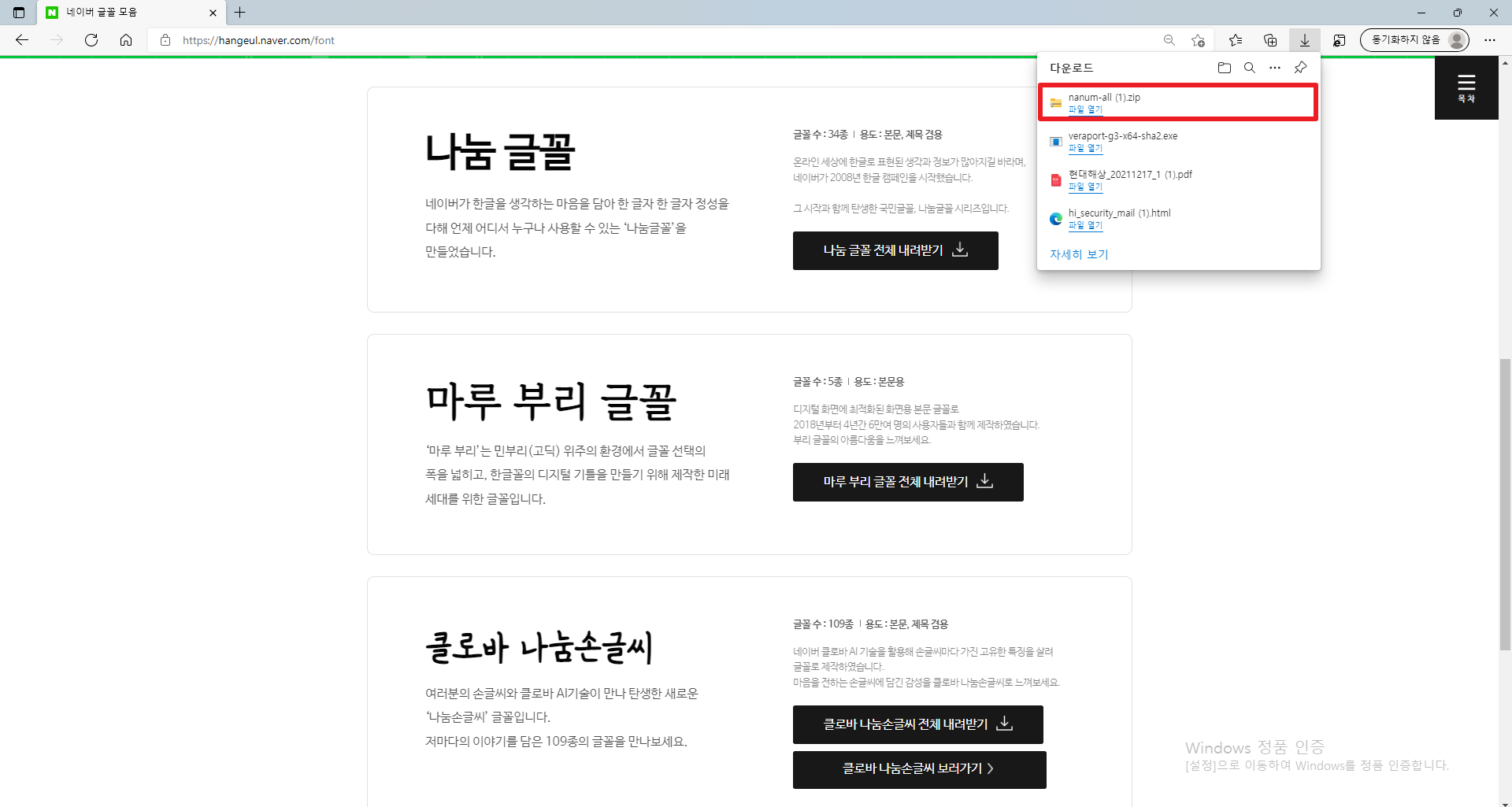
Task: Click the zip archive icon for nanum-all
Action: point(1056,103)
